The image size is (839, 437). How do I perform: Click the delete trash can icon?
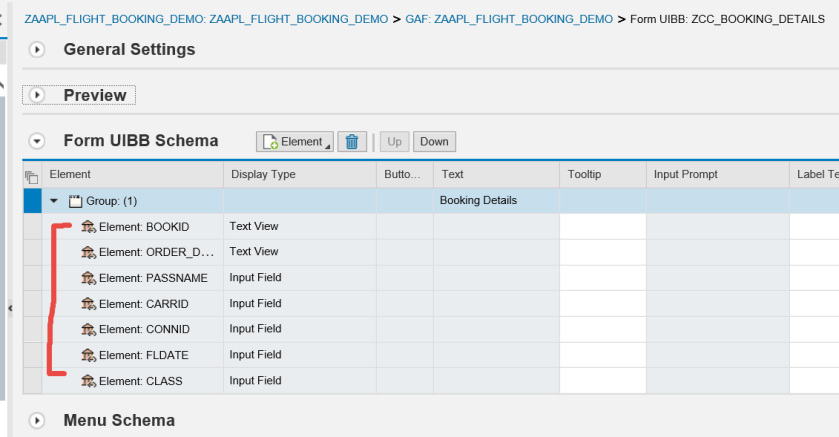[x=351, y=142]
